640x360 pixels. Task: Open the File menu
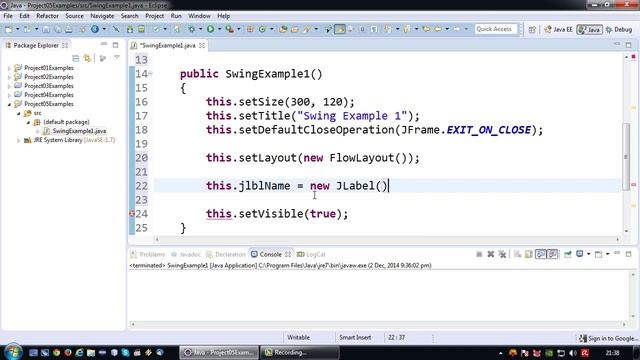pos(8,16)
